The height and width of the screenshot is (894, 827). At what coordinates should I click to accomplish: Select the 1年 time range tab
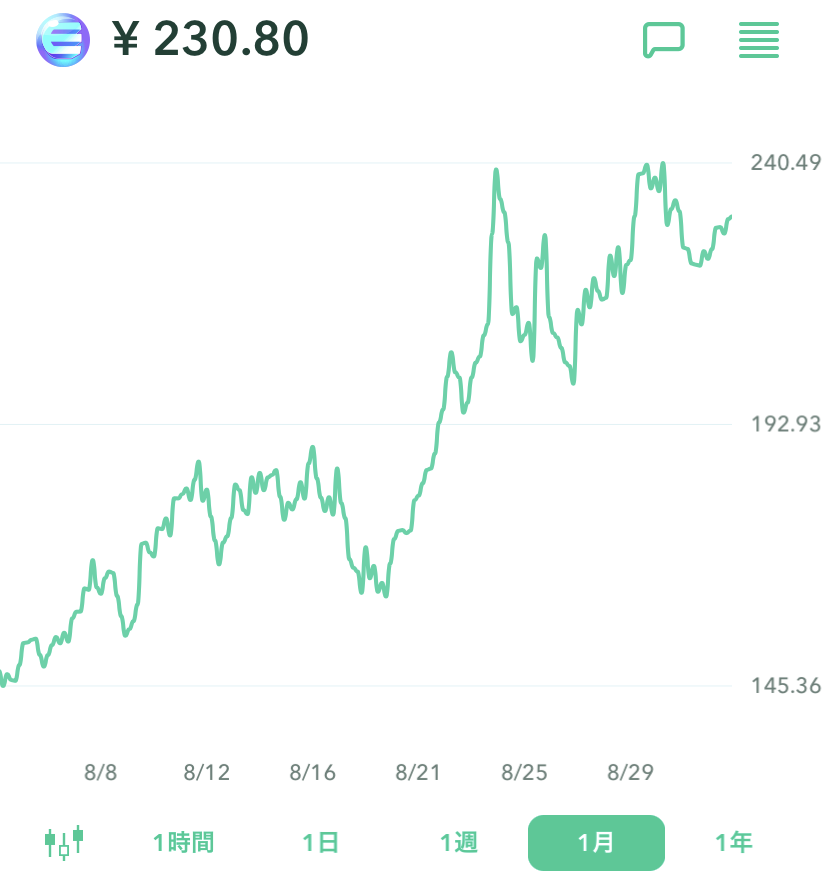(x=733, y=842)
